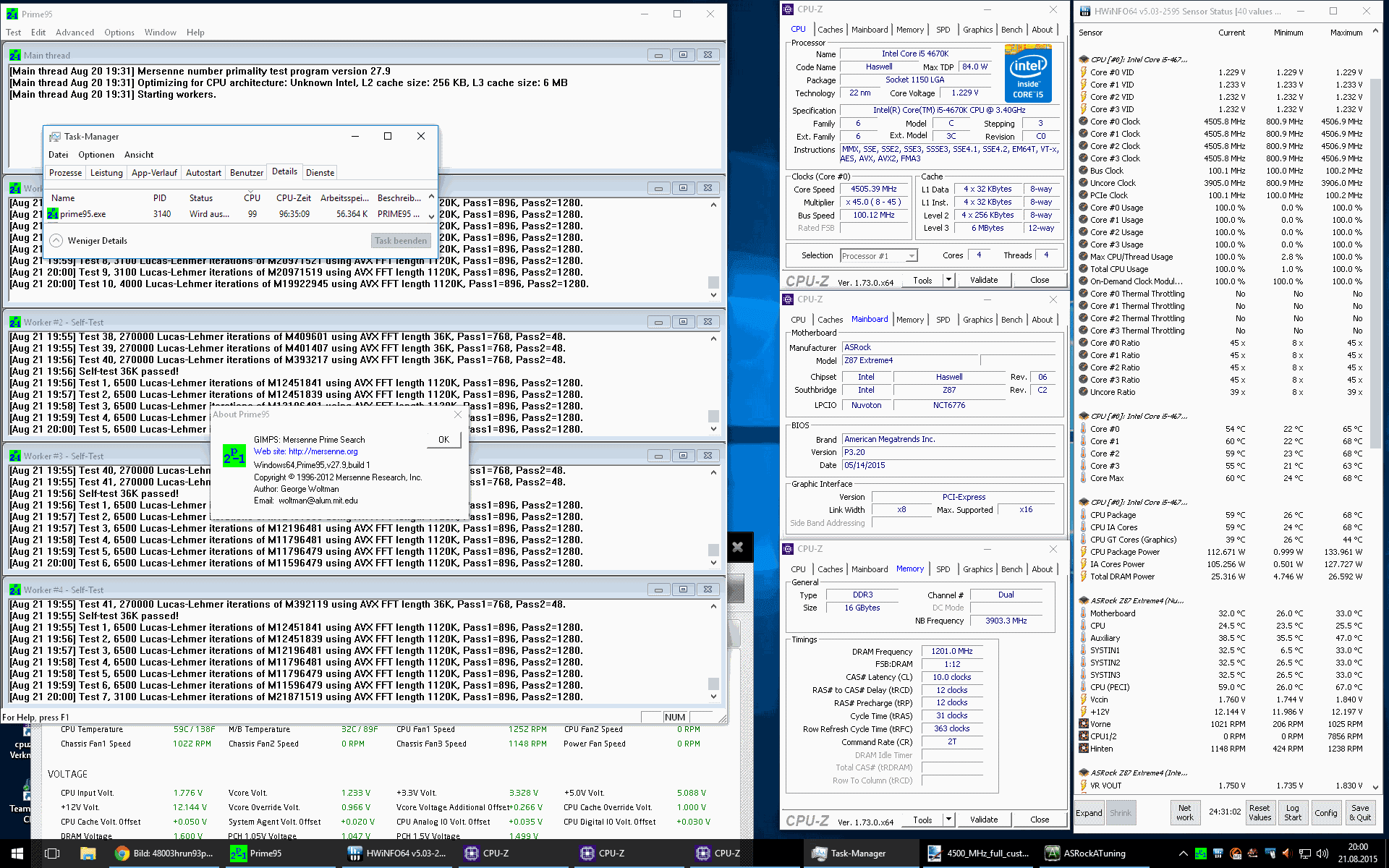The image size is (1389, 868).
Task: Click the PID column header in Task-Manager
Action: pos(160,198)
